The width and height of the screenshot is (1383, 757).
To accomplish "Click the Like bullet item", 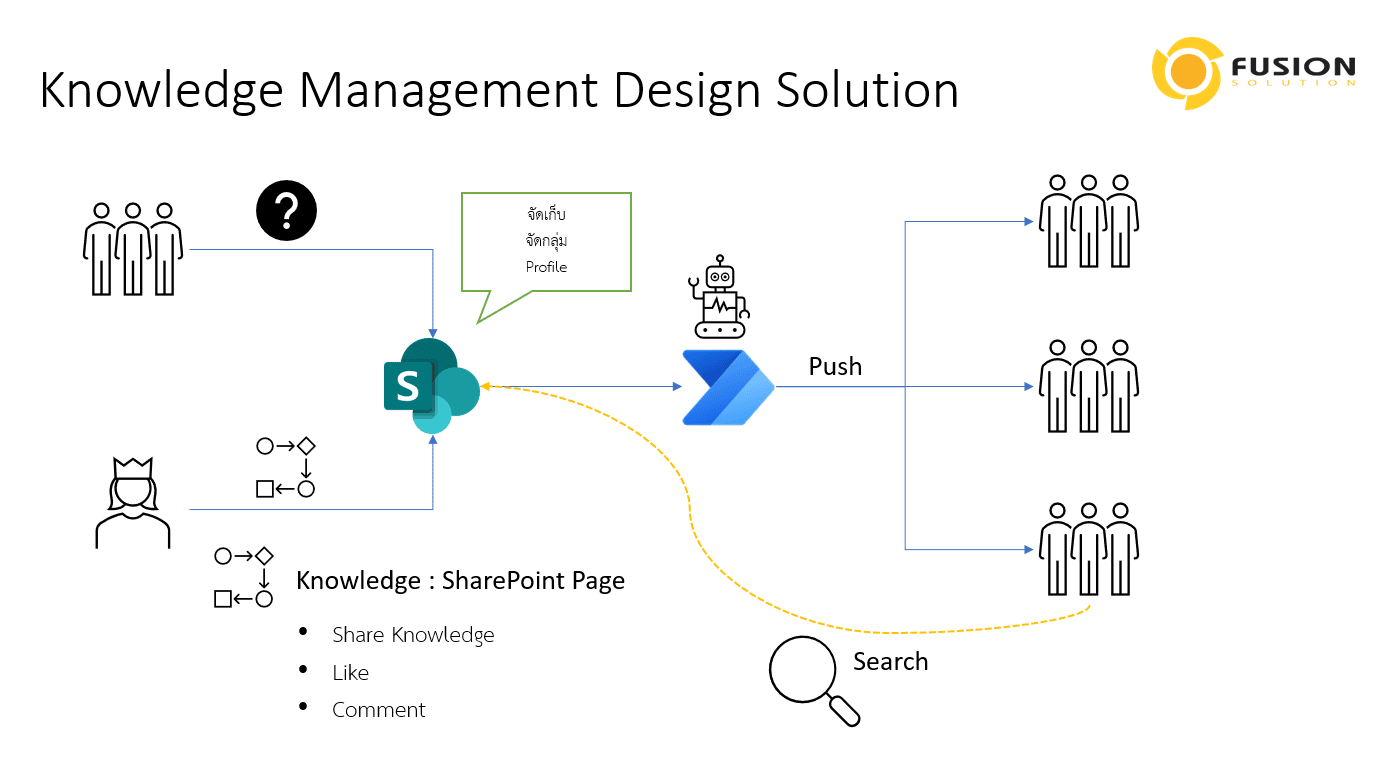I will click(350, 672).
